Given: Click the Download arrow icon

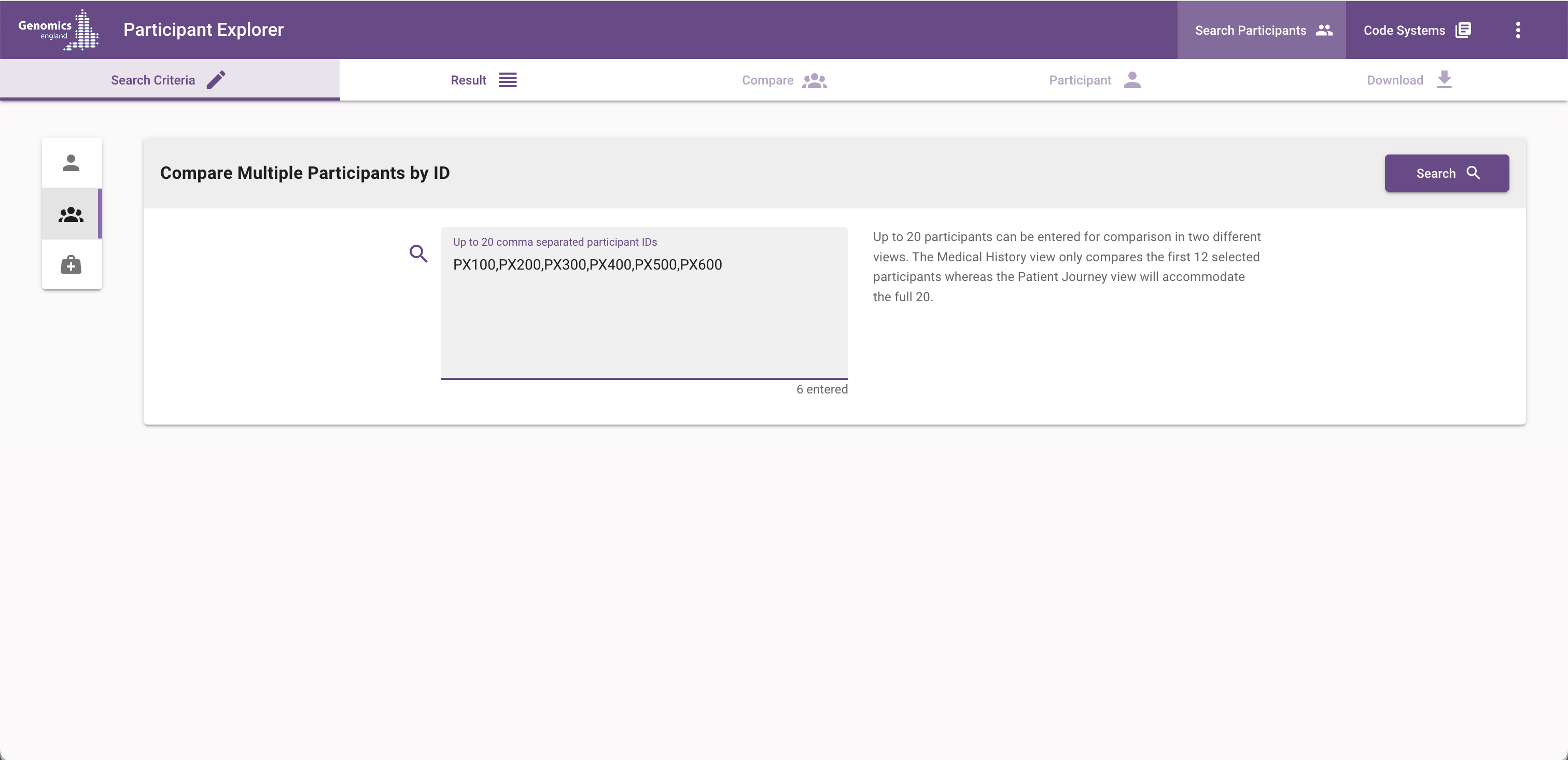Looking at the screenshot, I should click(x=1444, y=80).
